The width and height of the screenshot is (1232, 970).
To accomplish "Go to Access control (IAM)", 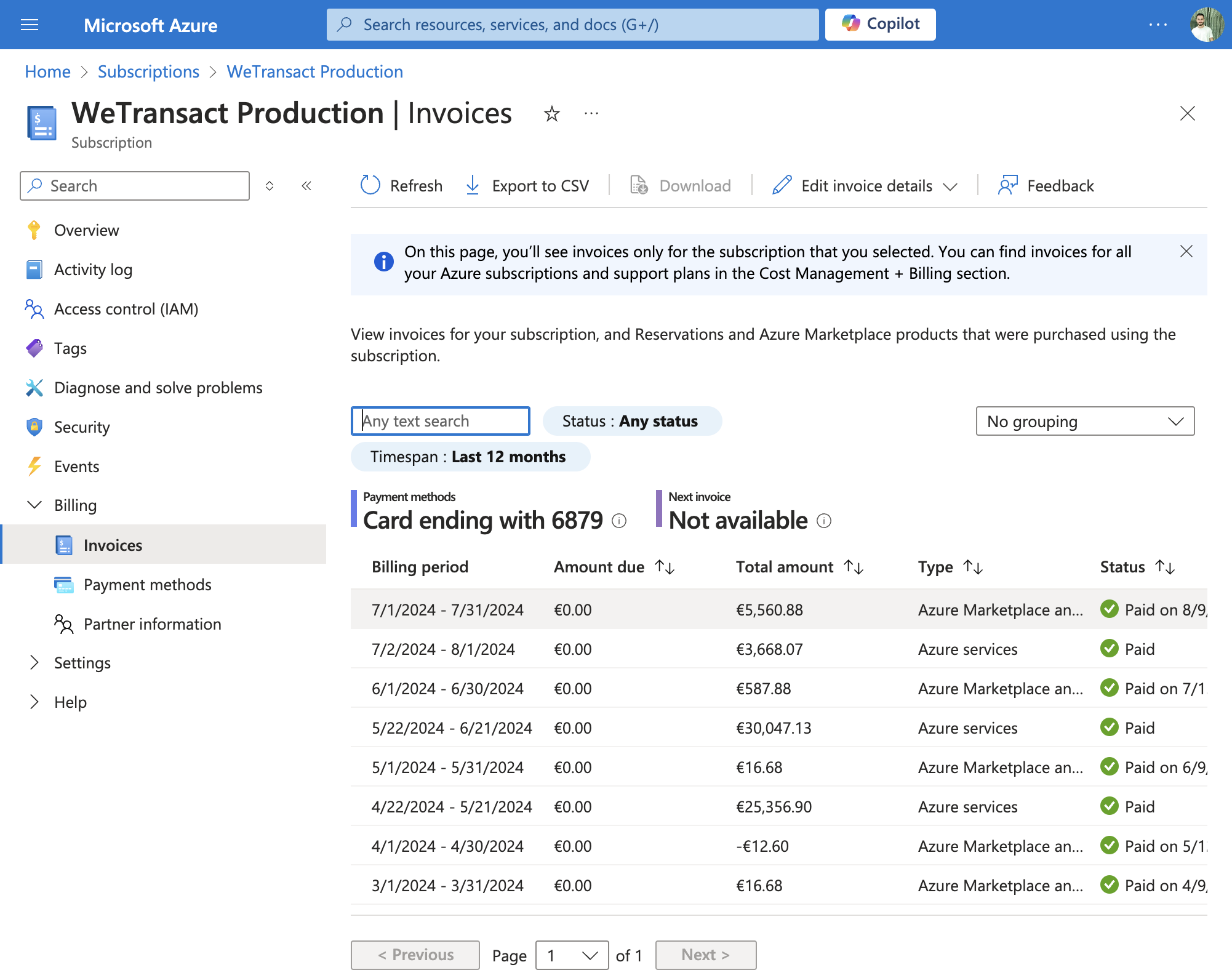I will (126, 309).
